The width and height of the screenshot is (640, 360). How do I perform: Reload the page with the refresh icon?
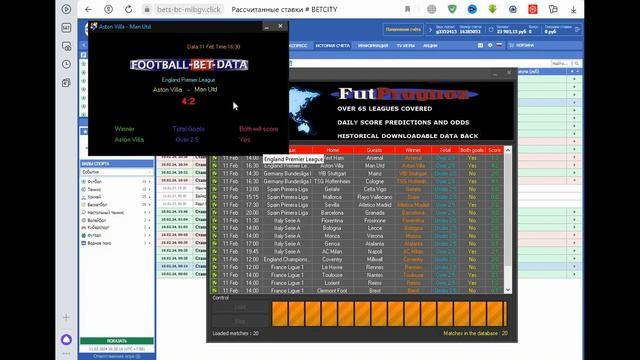[x=128, y=9]
